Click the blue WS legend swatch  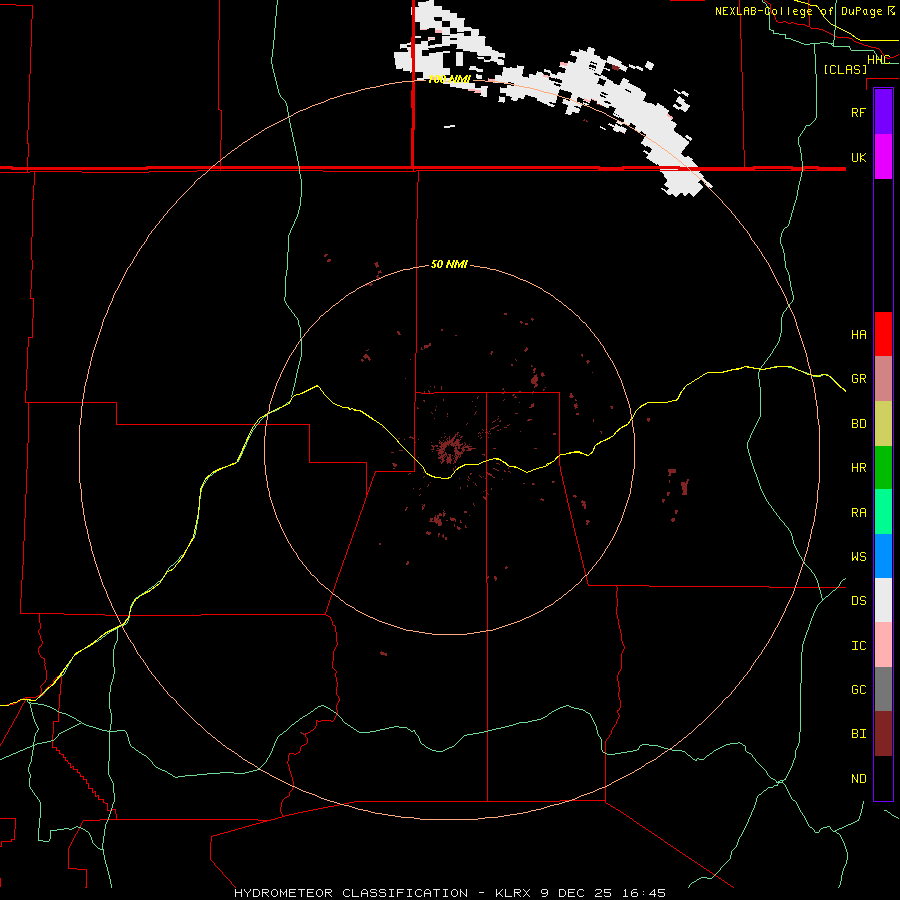pos(883,556)
